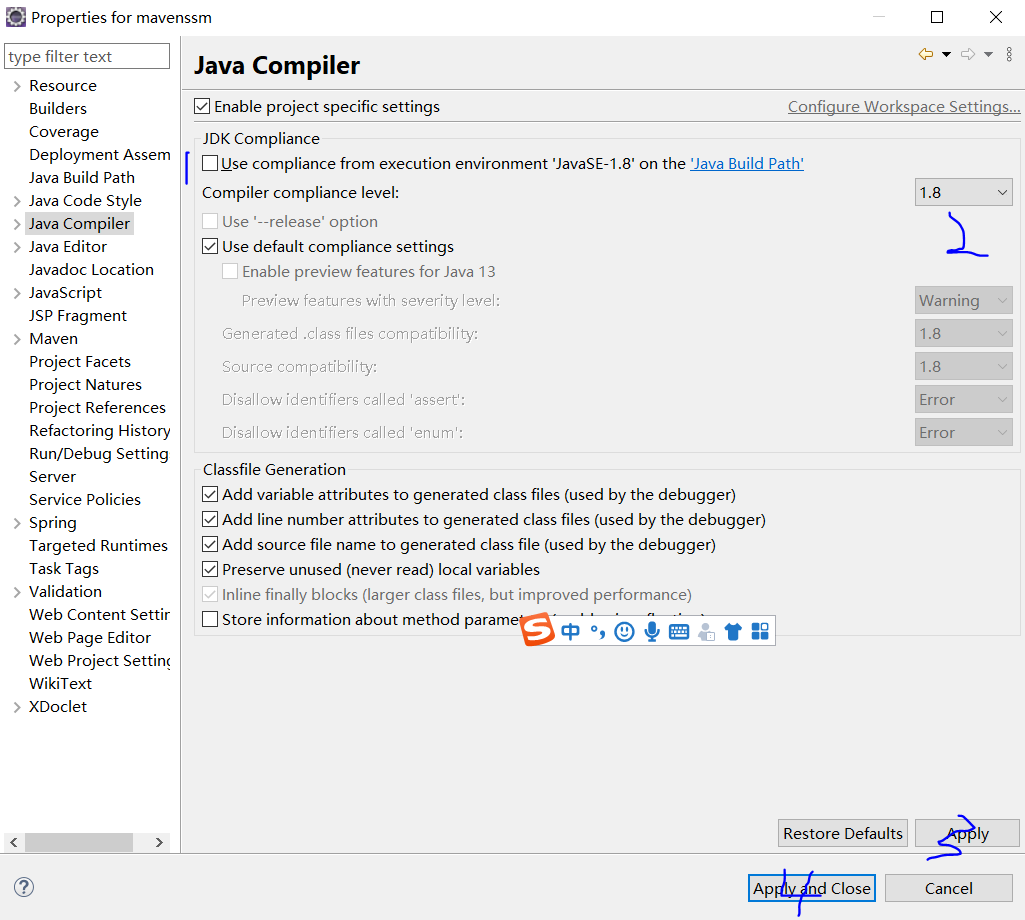Image resolution: width=1025 pixels, height=920 pixels.
Task: Open Project Facets page
Action: click(x=80, y=362)
